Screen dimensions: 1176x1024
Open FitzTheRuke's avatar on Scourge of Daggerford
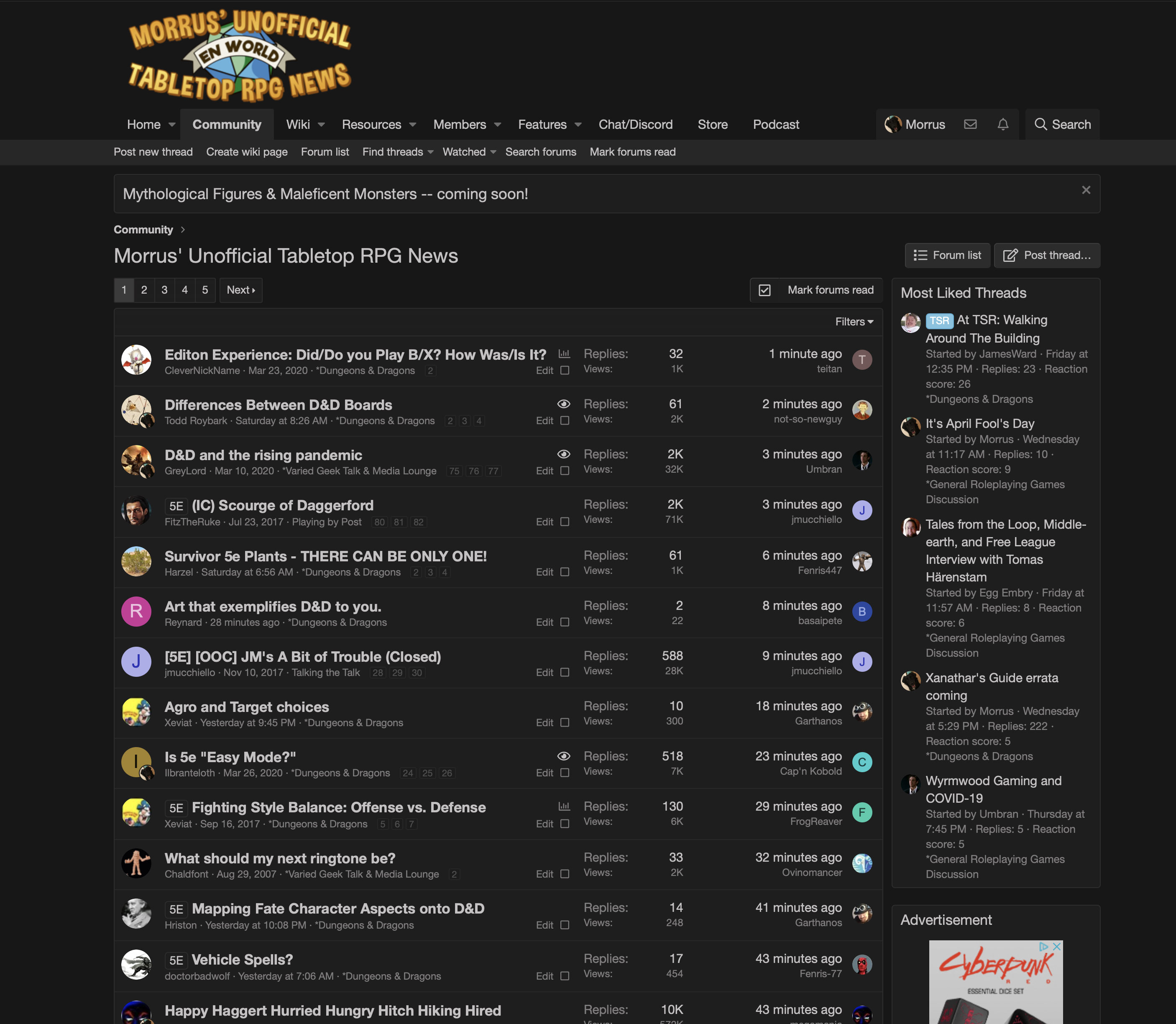136,511
